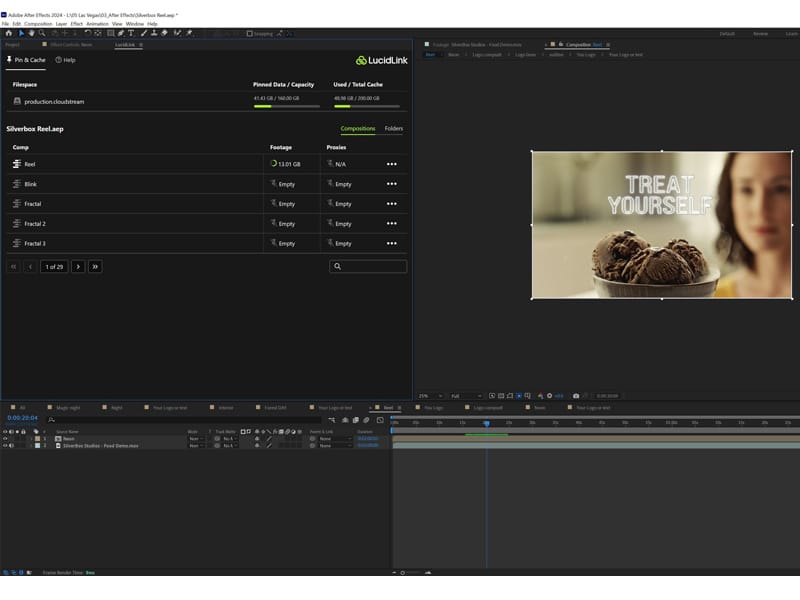Open Track Matte dropdown for Neon layer

tap(230, 439)
